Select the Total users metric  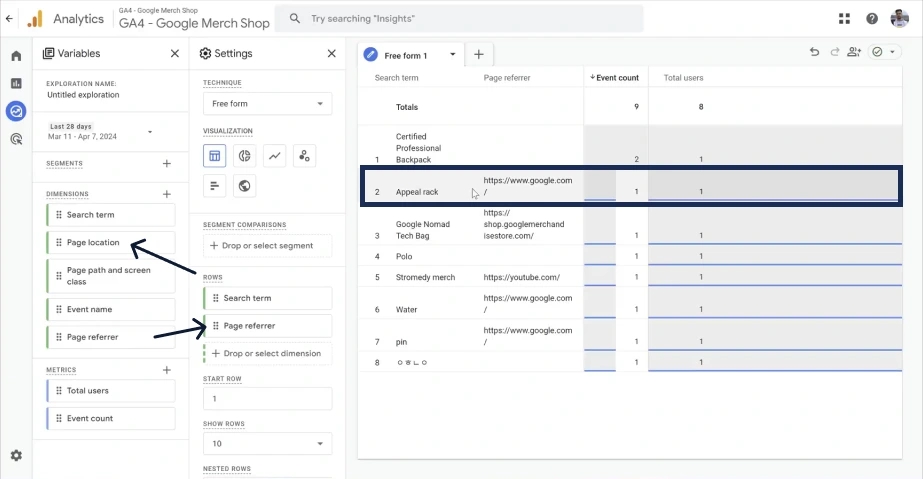tap(111, 391)
